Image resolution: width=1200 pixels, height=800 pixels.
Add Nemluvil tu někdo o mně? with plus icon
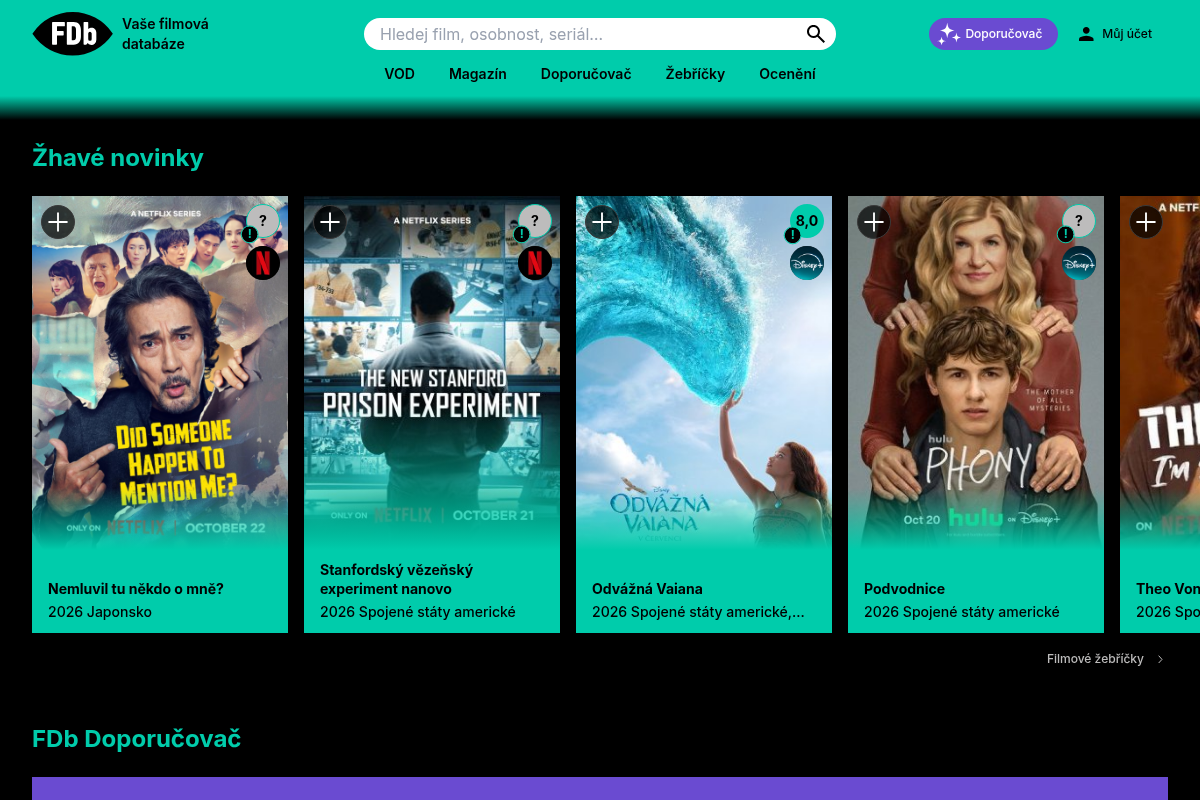58,222
